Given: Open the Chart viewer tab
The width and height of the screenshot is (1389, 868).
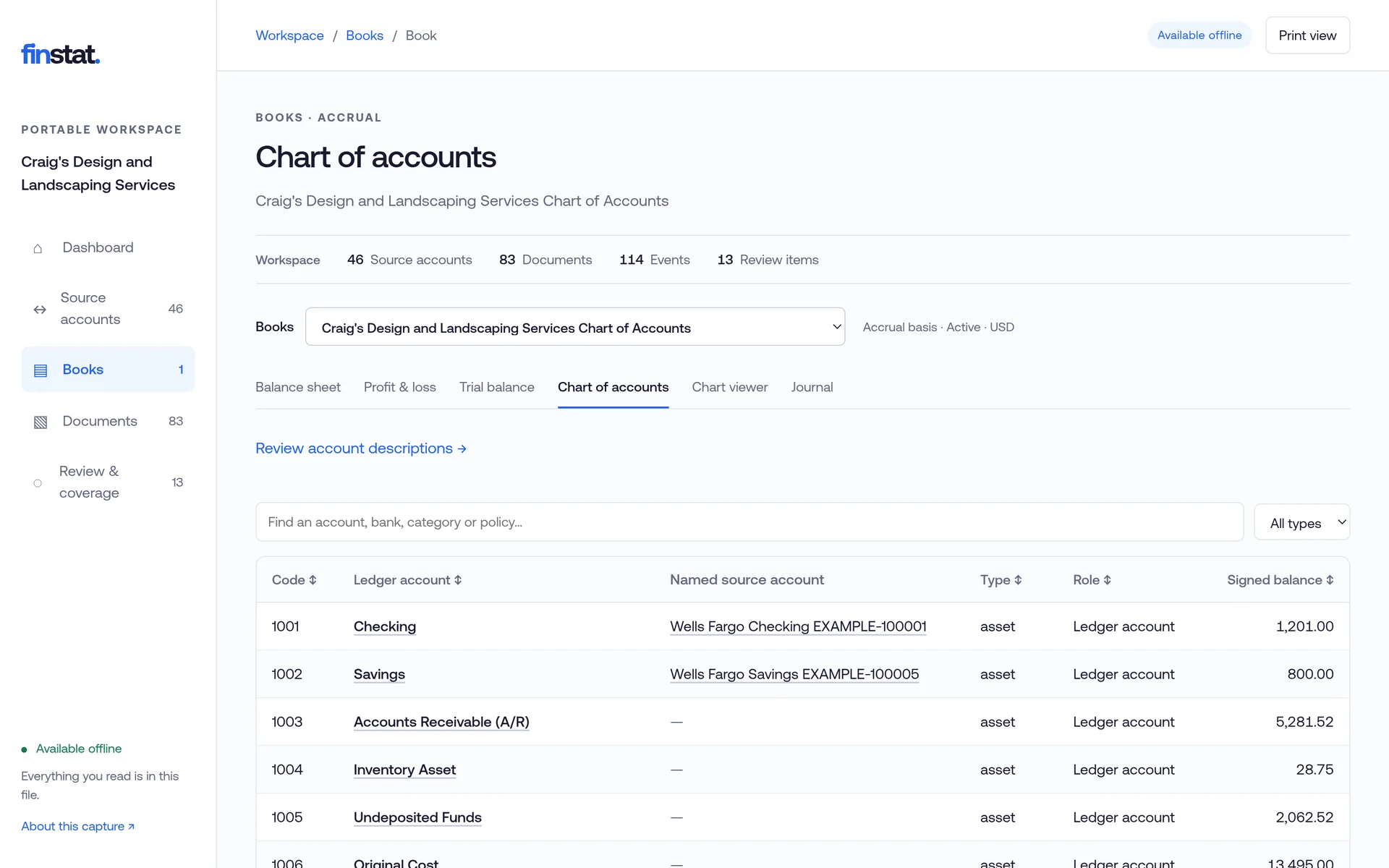Looking at the screenshot, I should click(729, 387).
